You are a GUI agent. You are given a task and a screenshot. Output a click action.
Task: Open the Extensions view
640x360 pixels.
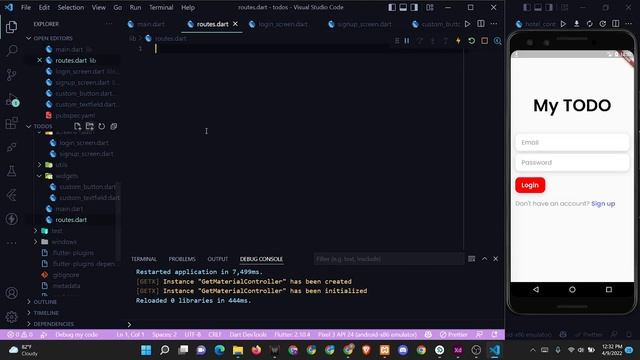tap(11, 123)
